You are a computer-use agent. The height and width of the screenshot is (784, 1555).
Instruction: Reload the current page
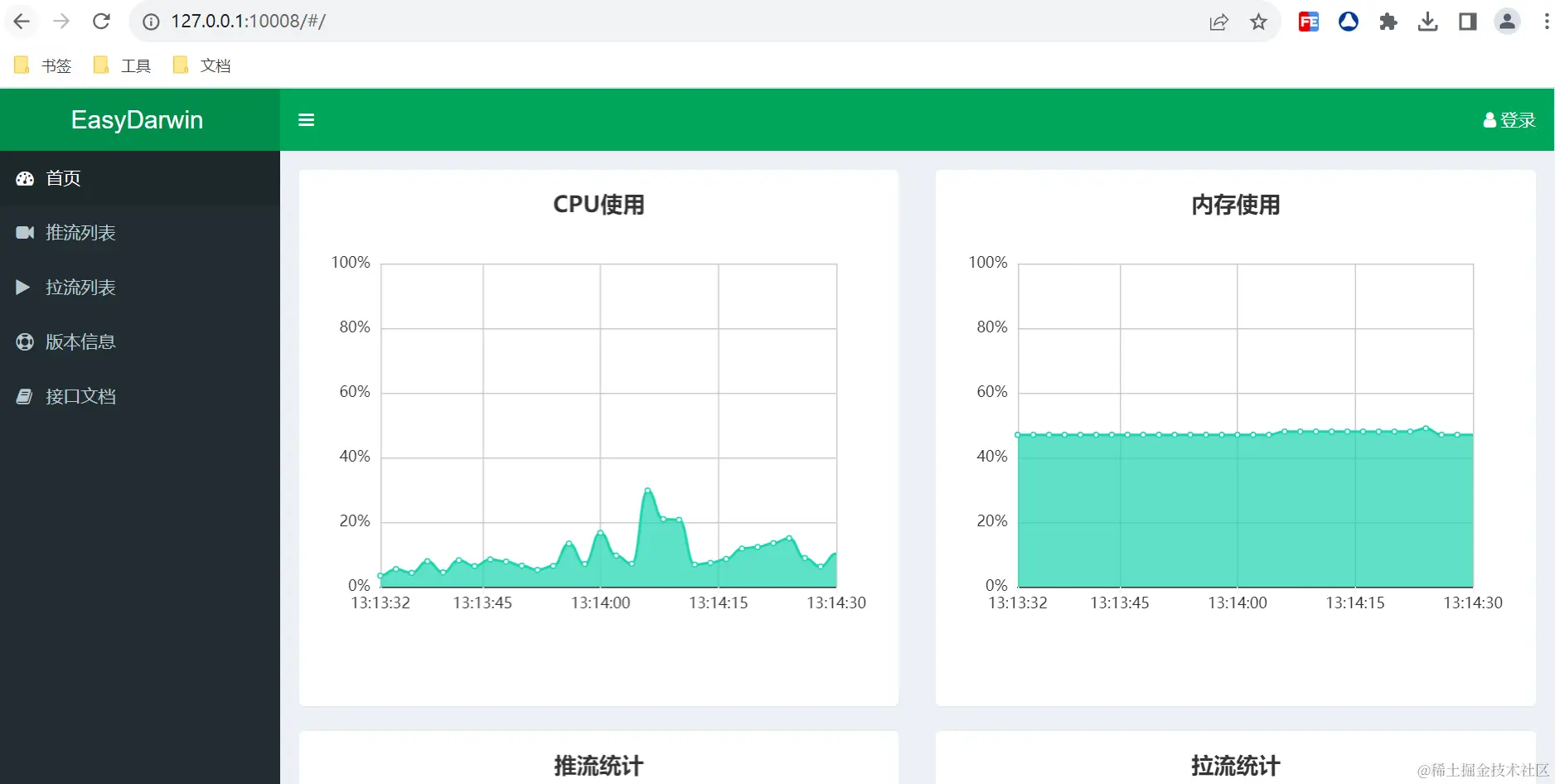tap(101, 22)
